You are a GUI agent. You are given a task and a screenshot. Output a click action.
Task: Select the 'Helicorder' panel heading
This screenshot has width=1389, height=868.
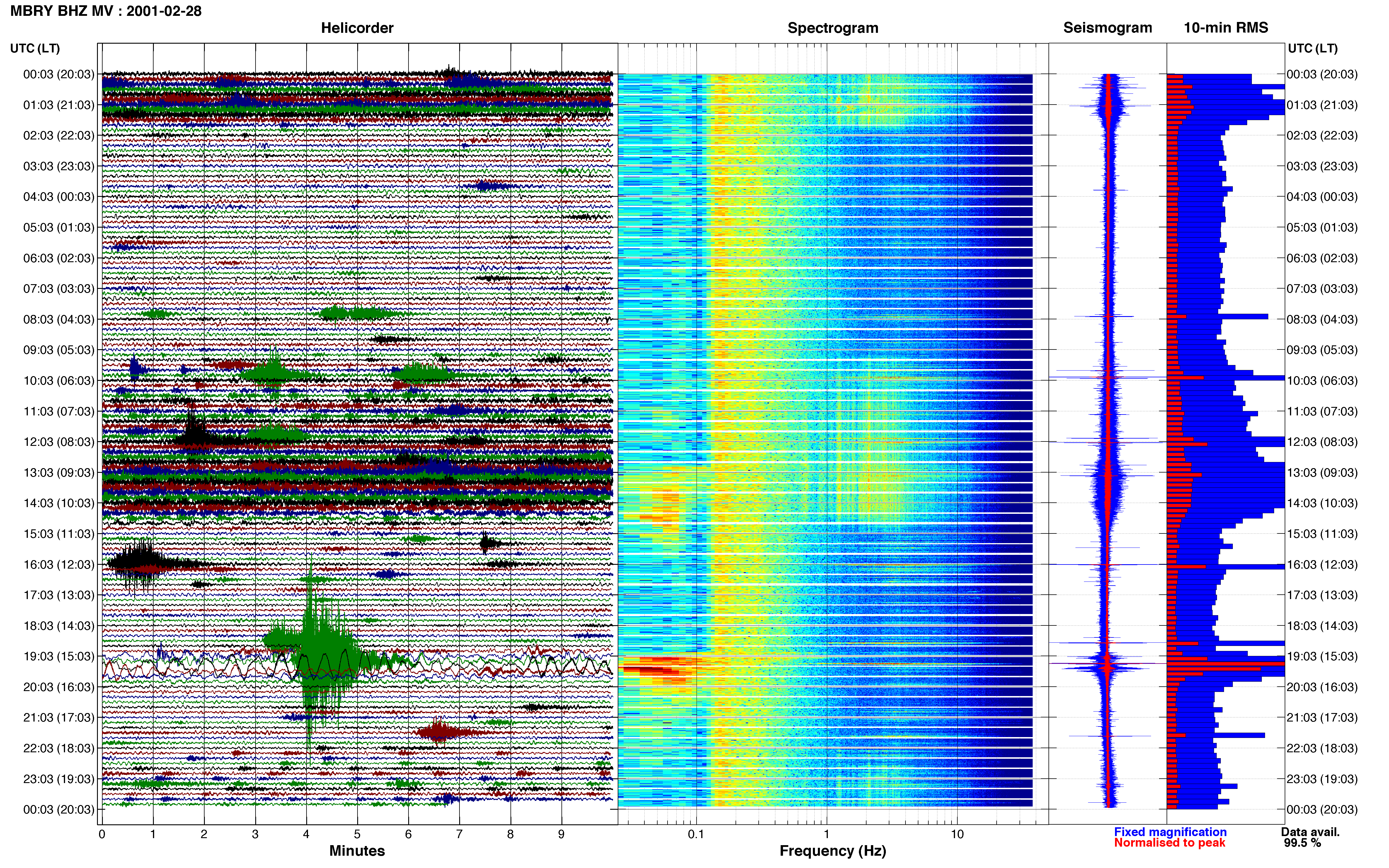point(357,28)
